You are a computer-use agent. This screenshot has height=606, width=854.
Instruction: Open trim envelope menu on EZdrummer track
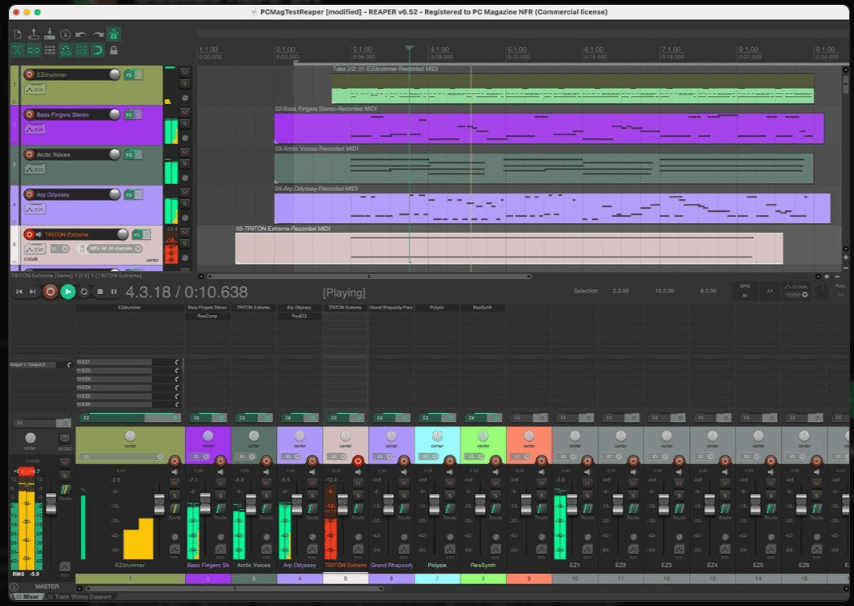coord(35,89)
